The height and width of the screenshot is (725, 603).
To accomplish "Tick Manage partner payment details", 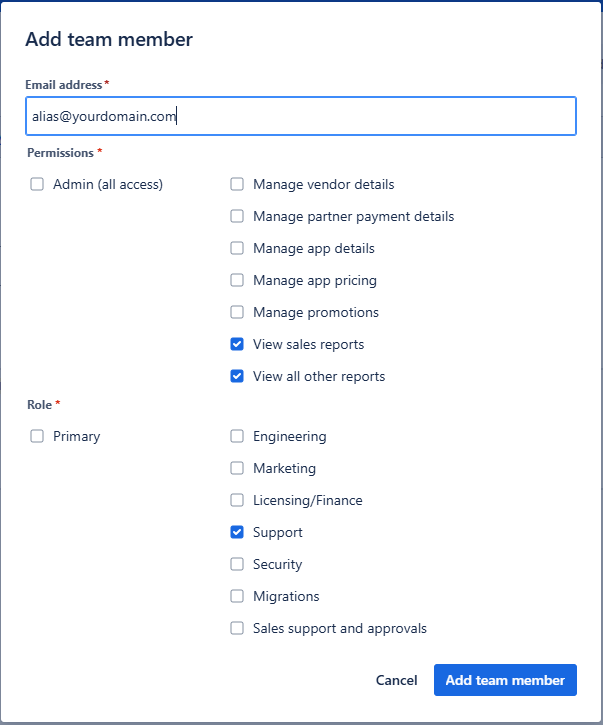I will click(237, 216).
